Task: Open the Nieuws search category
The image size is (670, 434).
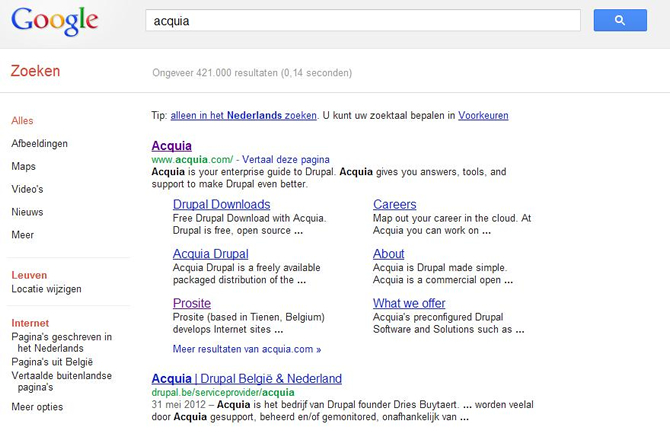Action: tap(27, 212)
